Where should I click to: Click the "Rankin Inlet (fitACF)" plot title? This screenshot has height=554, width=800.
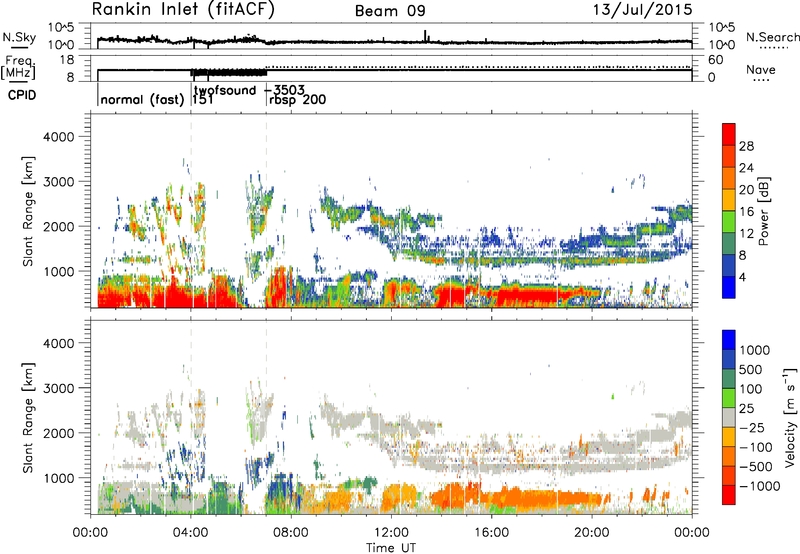click(183, 10)
